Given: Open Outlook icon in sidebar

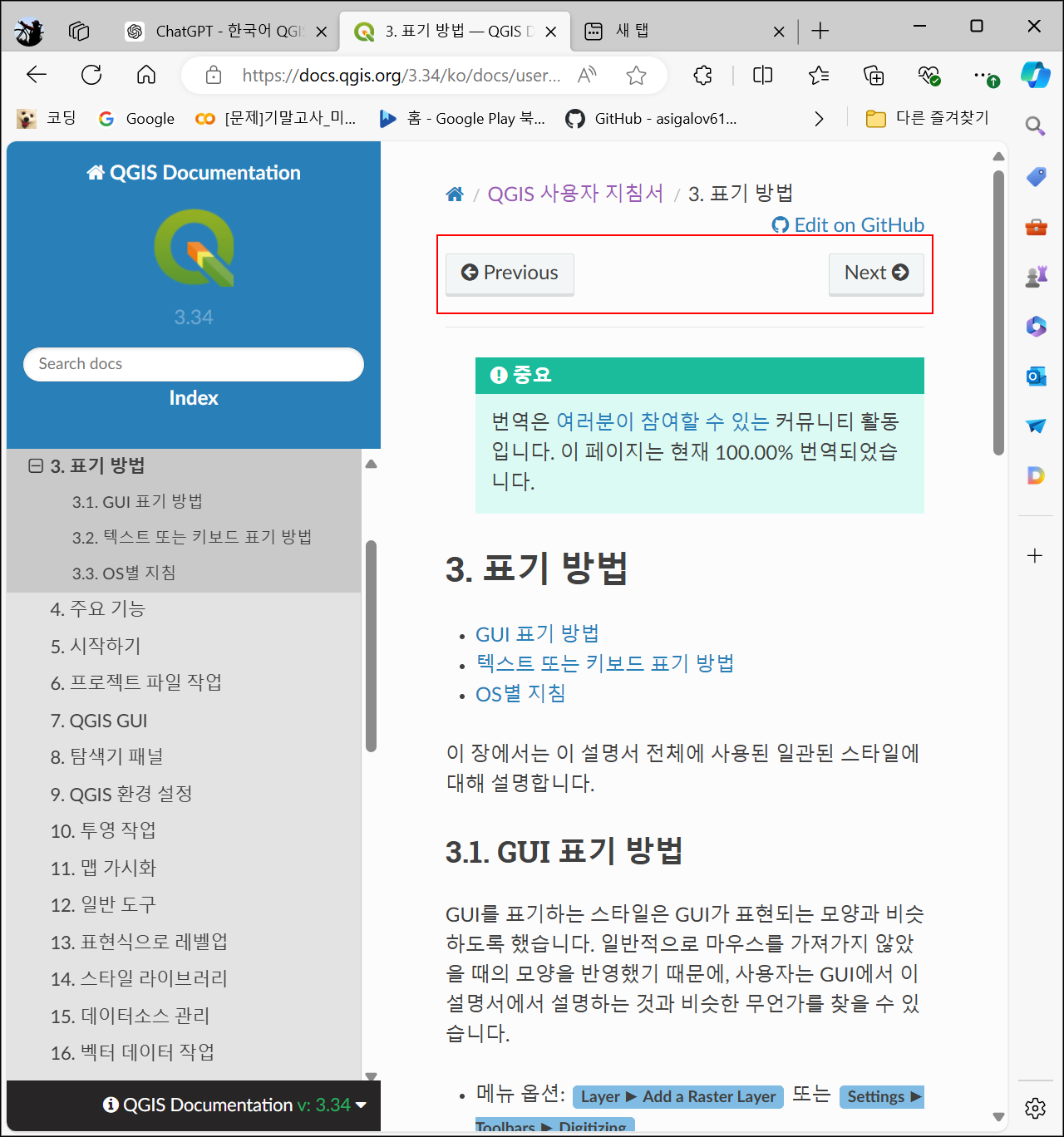Looking at the screenshot, I should [1036, 376].
